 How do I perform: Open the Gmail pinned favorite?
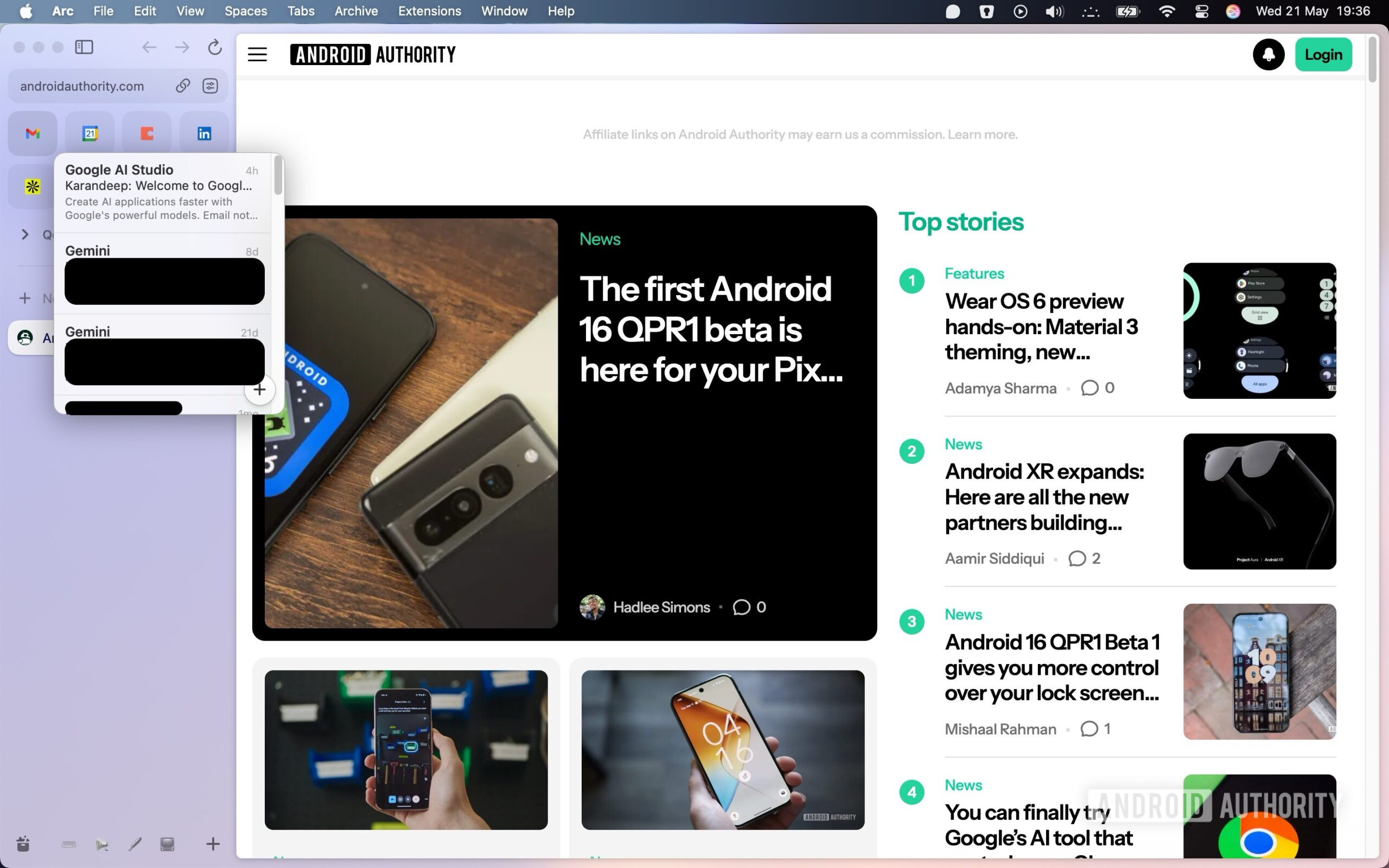point(33,134)
